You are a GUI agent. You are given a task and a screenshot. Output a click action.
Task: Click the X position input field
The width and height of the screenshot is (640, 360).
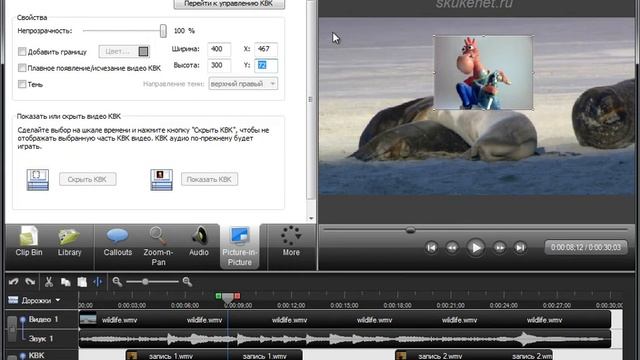(266, 49)
